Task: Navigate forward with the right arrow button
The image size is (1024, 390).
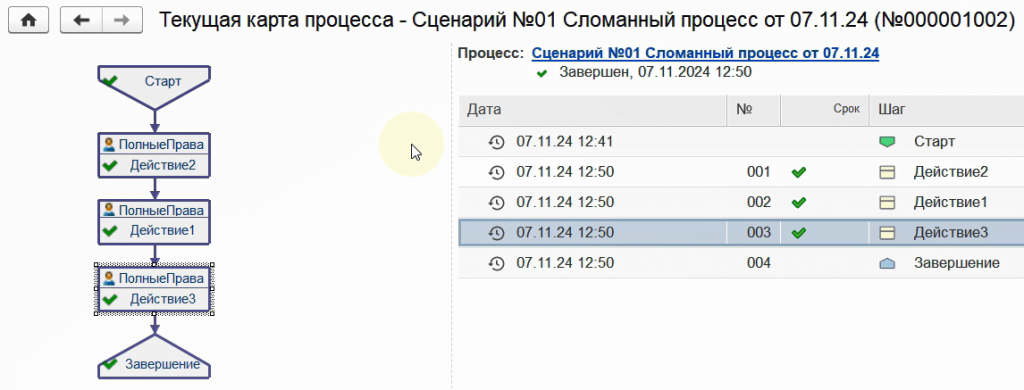Action: pyautogui.click(x=123, y=20)
